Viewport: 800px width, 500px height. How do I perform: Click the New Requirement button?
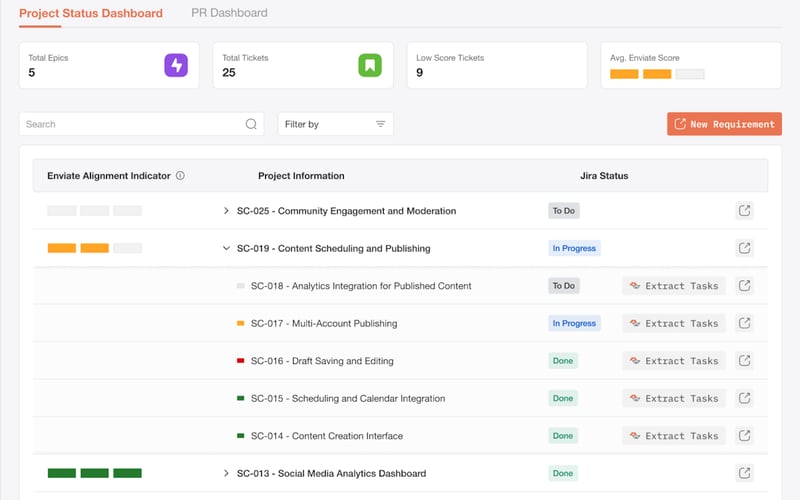[x=724, y=124]
